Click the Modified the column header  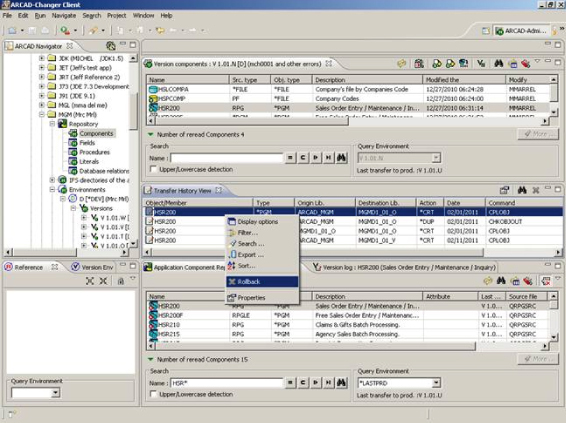(464, 80)
